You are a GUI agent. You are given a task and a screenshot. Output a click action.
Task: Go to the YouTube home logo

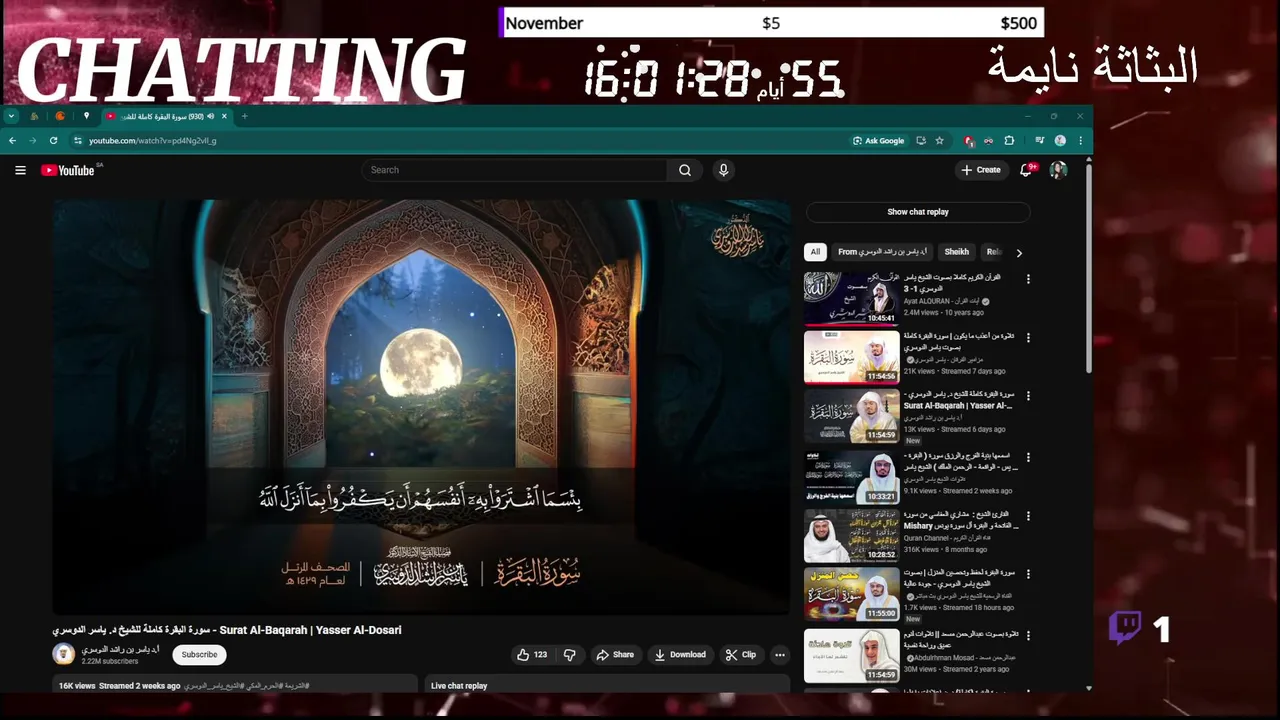click(68, 170)
